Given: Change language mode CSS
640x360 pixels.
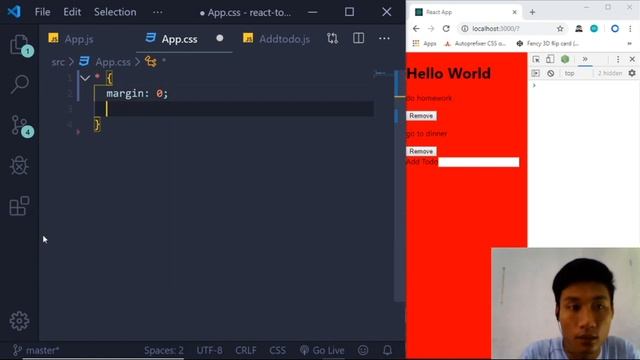Looking at the screenshot, I should (278, 350).
